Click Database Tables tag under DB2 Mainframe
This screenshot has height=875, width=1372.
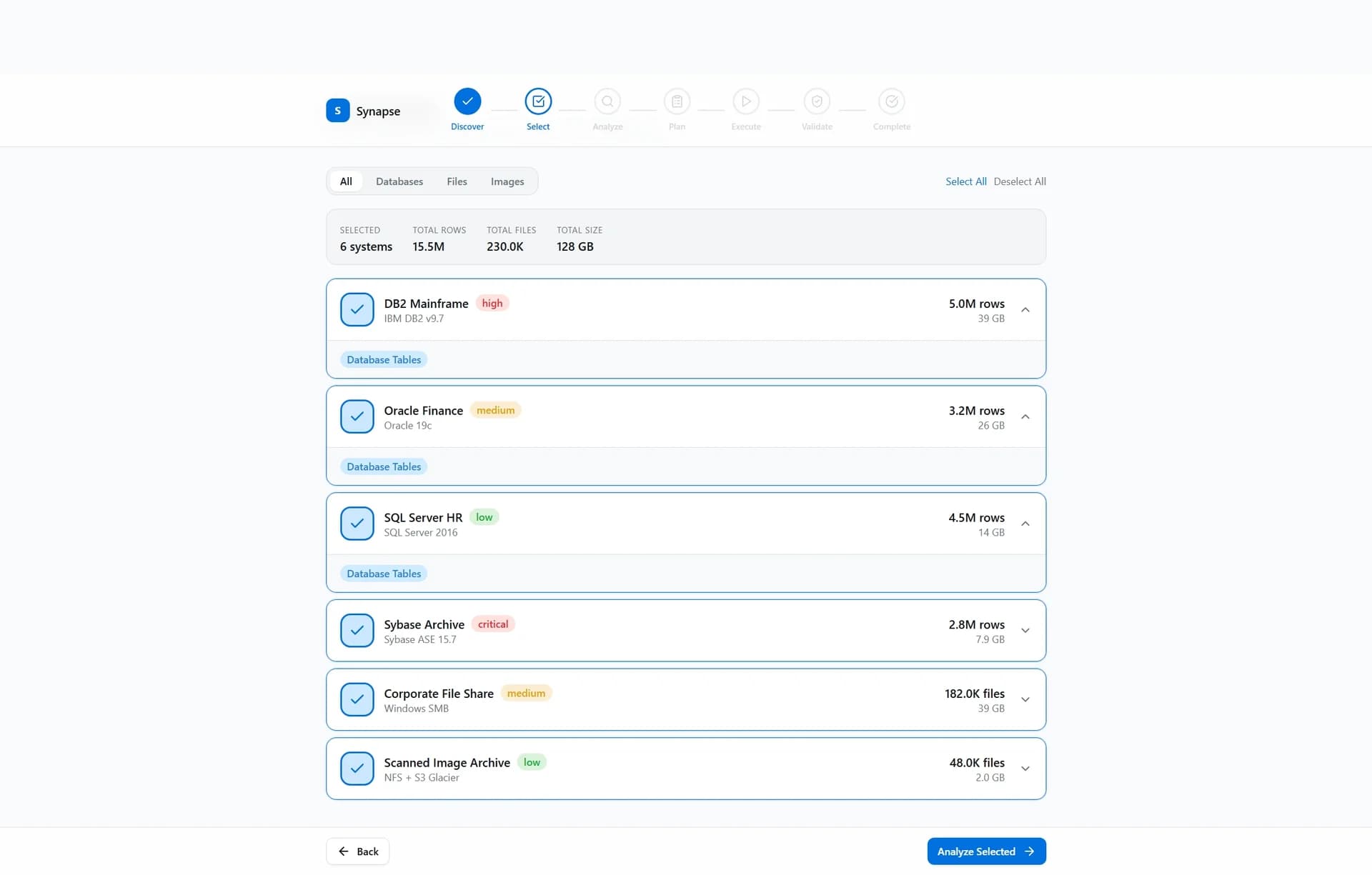[384, 360]
